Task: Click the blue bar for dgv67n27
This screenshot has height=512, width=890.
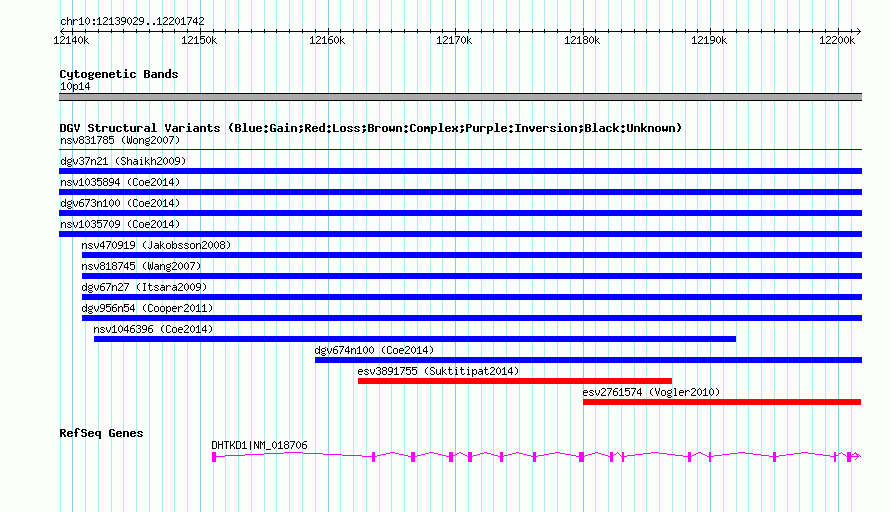Action: tap(472, 297)
